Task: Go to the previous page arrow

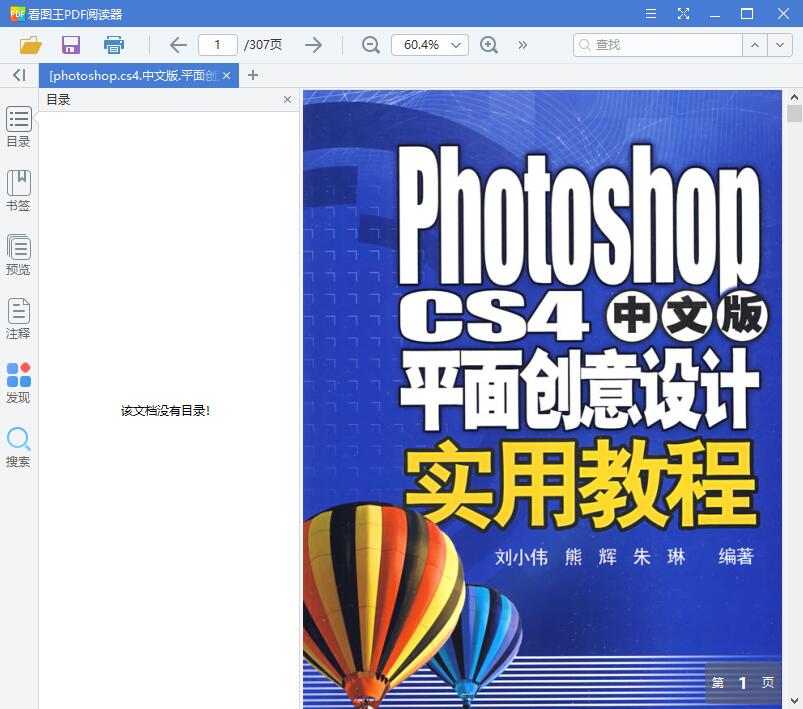Action: point(178,45)
